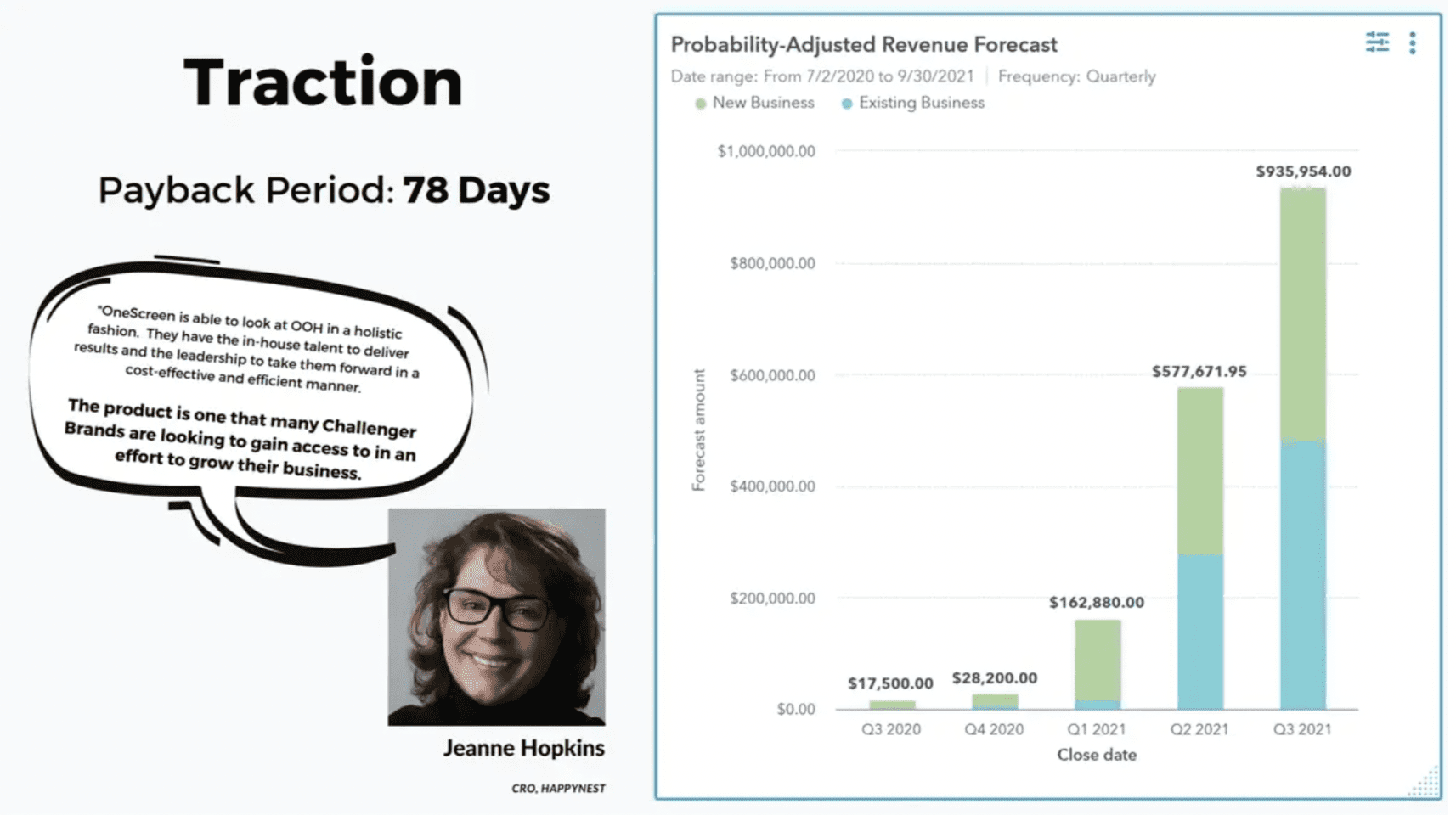Toggle the New Business legend series
1456x815 pixels.
pos(754,103)
